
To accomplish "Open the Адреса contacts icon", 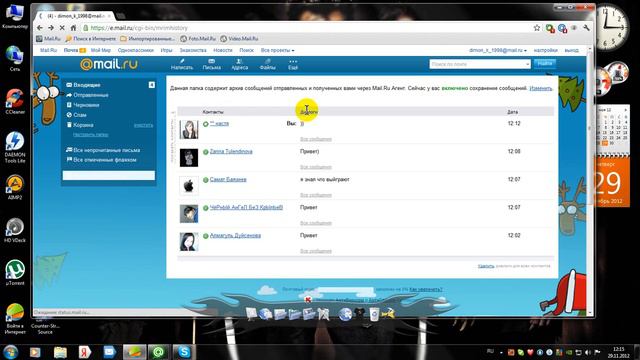I will point(240,64).
